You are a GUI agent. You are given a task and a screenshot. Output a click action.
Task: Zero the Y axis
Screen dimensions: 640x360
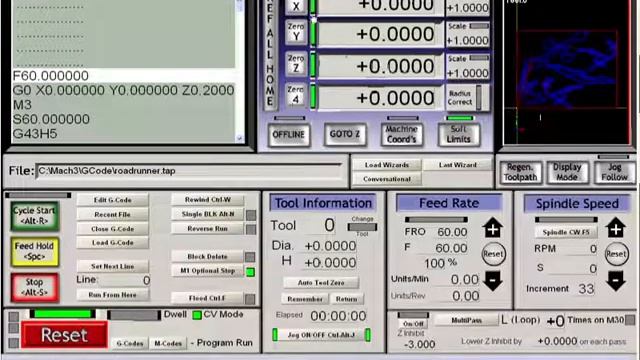pos(296,32)
